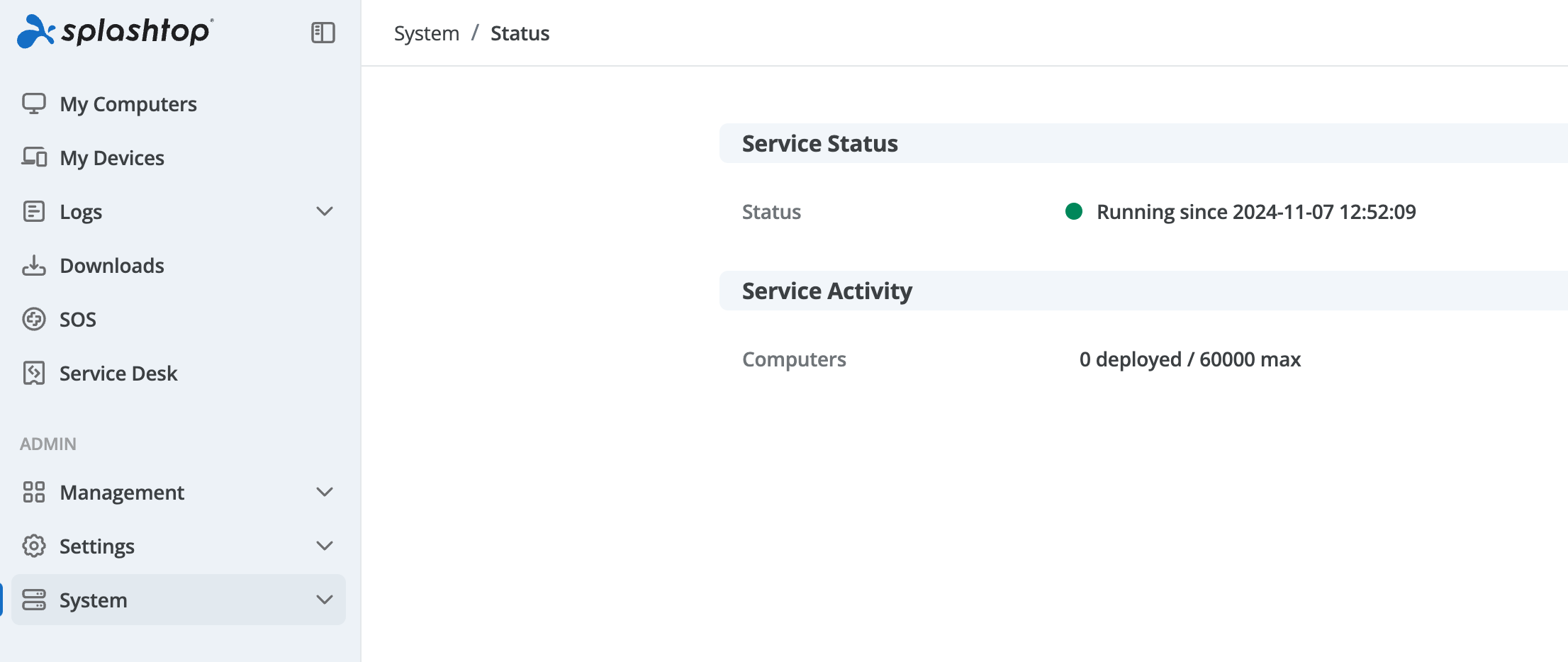This screenshot has height=662, width=1568.
Task: Click the System breadcrumb link
Action: tap(426, 33)
